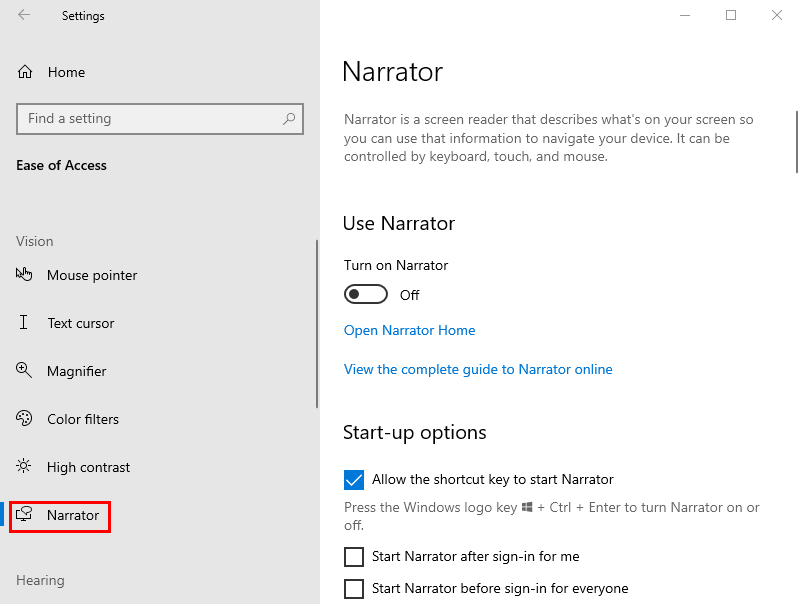
Task: Click the Narrator monitor icon
Action: point(24,514)
